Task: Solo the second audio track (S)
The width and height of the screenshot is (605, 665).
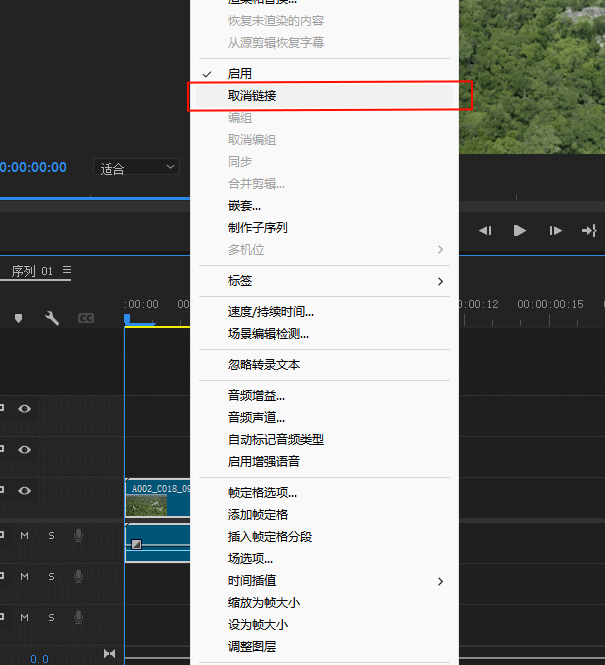Action: [x=51, y=577]
